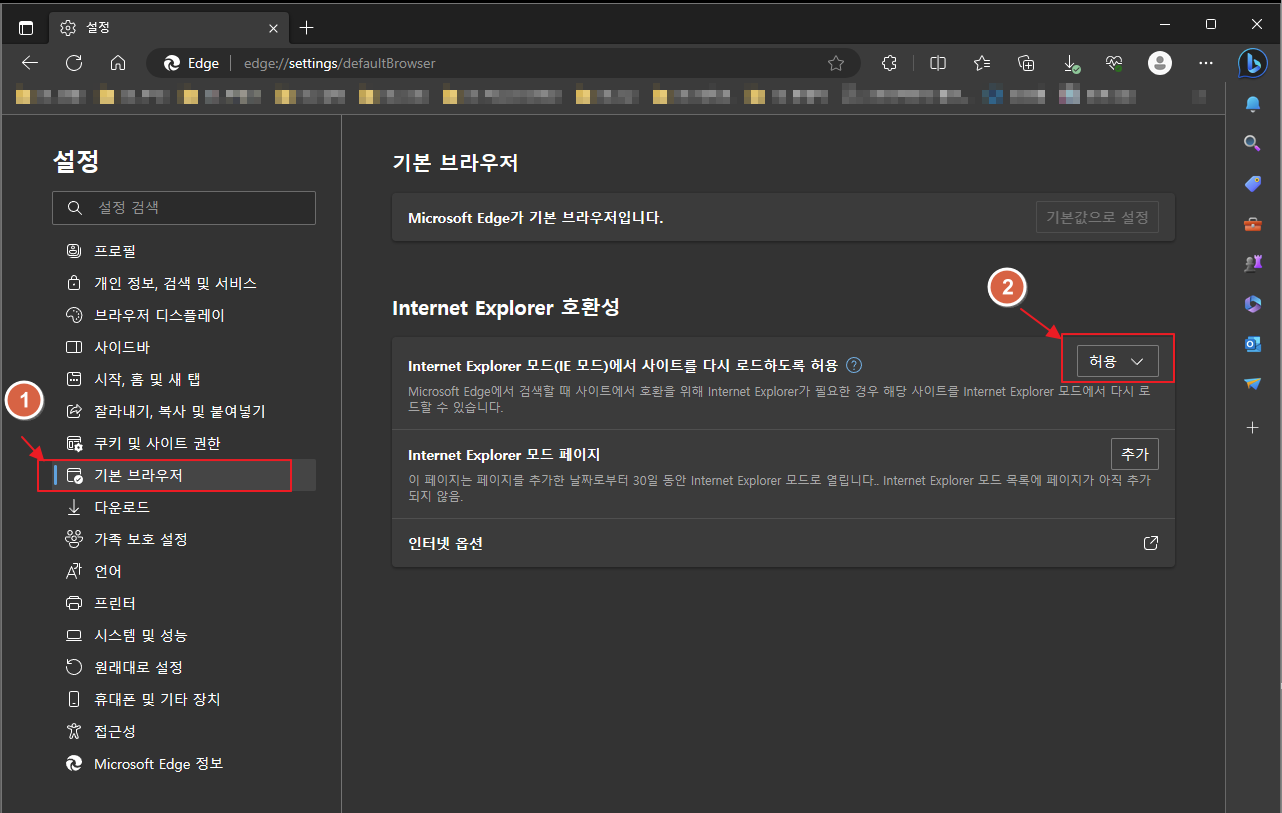This screenshot has height=813, width=1282.
Task: Open the home page
Action: [118, 63]
